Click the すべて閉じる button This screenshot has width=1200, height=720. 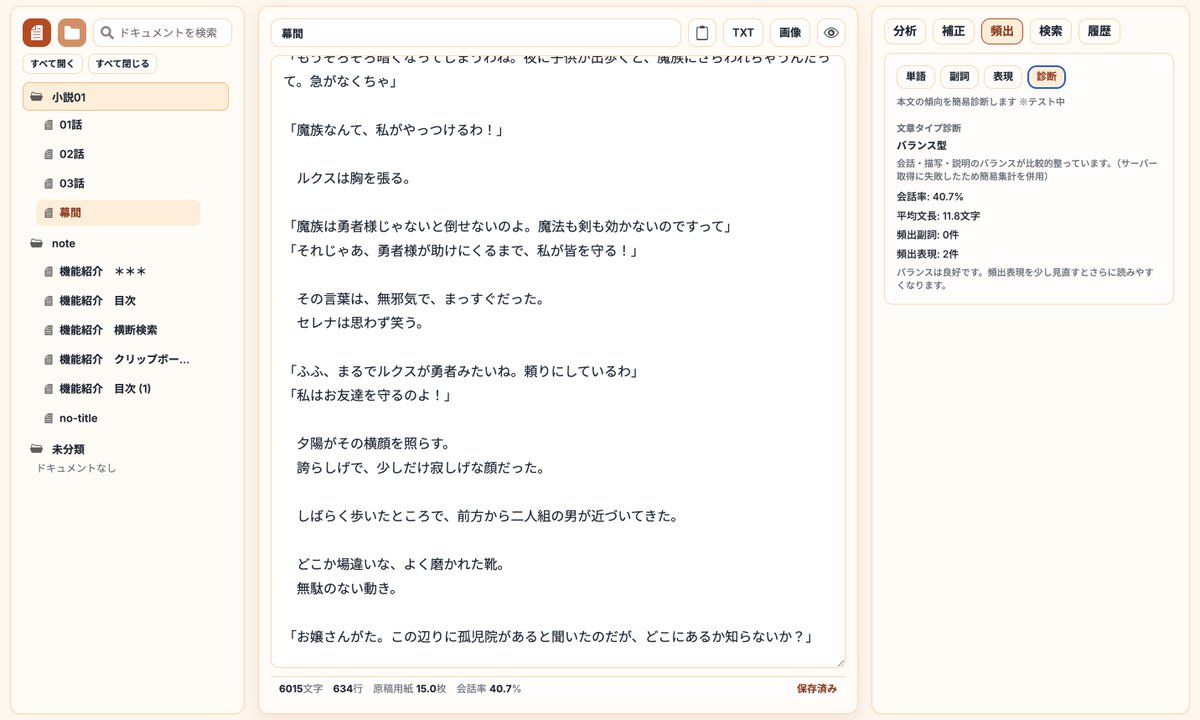click(122, 64)
